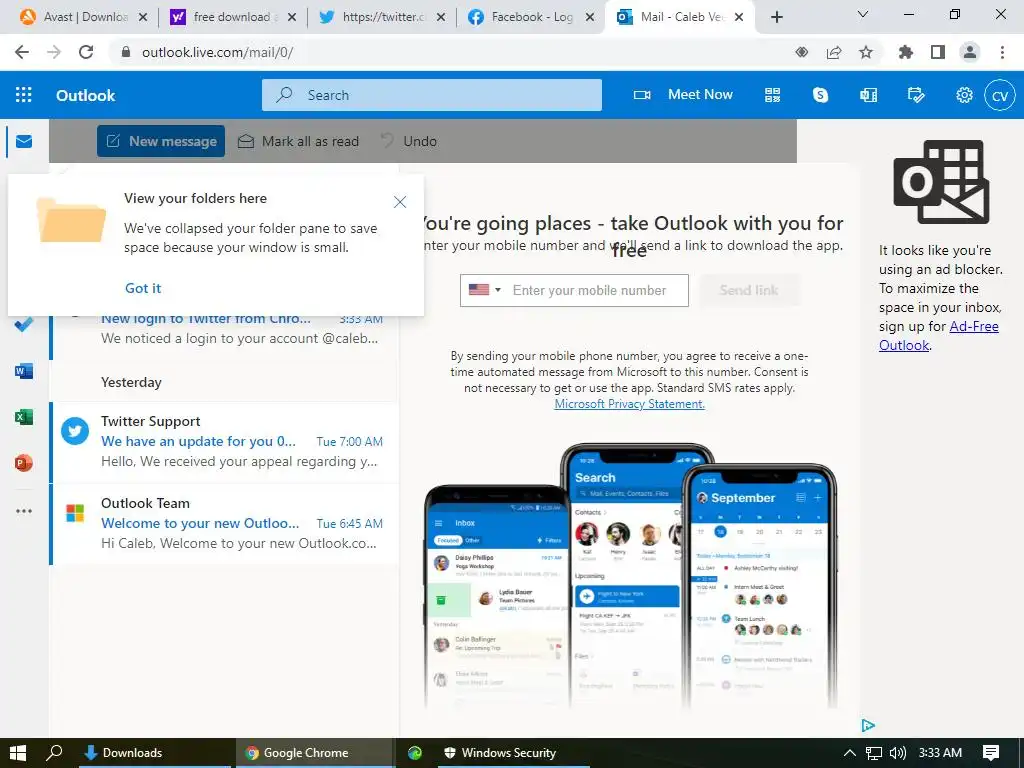Click Mark all as read

(x=298, y=141)
